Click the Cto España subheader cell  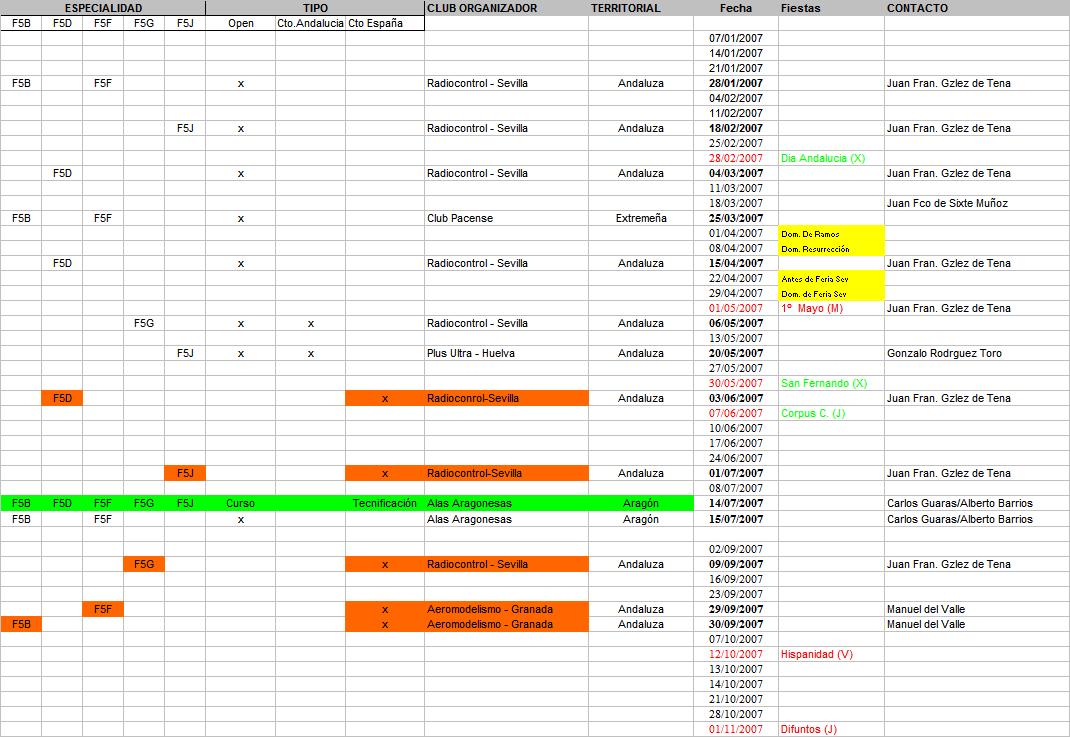(x=376, y=23)
